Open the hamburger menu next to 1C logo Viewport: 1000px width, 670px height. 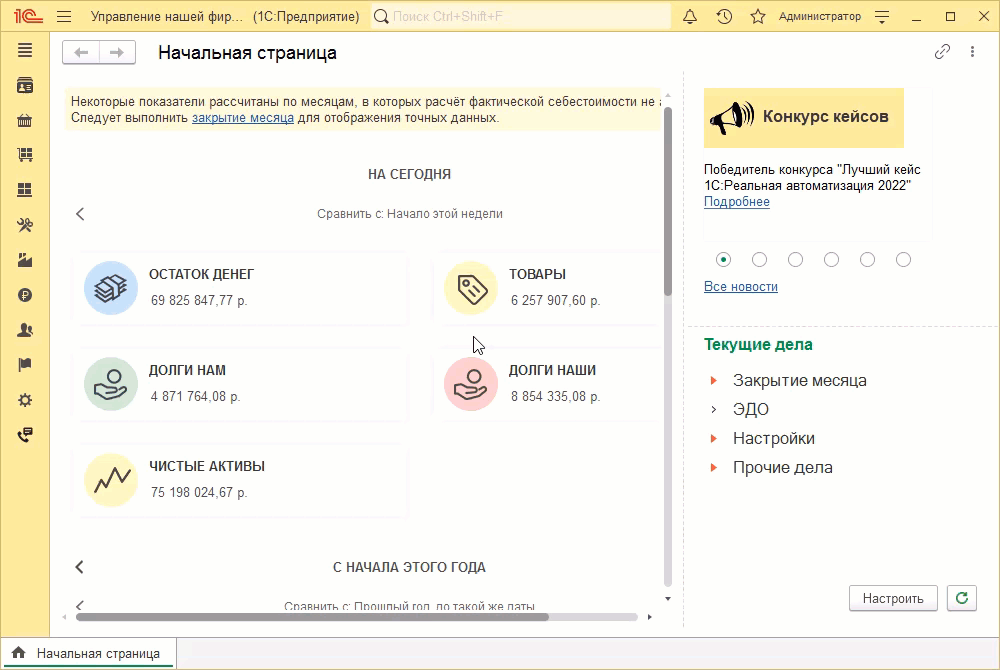click(x=62, y=16)
